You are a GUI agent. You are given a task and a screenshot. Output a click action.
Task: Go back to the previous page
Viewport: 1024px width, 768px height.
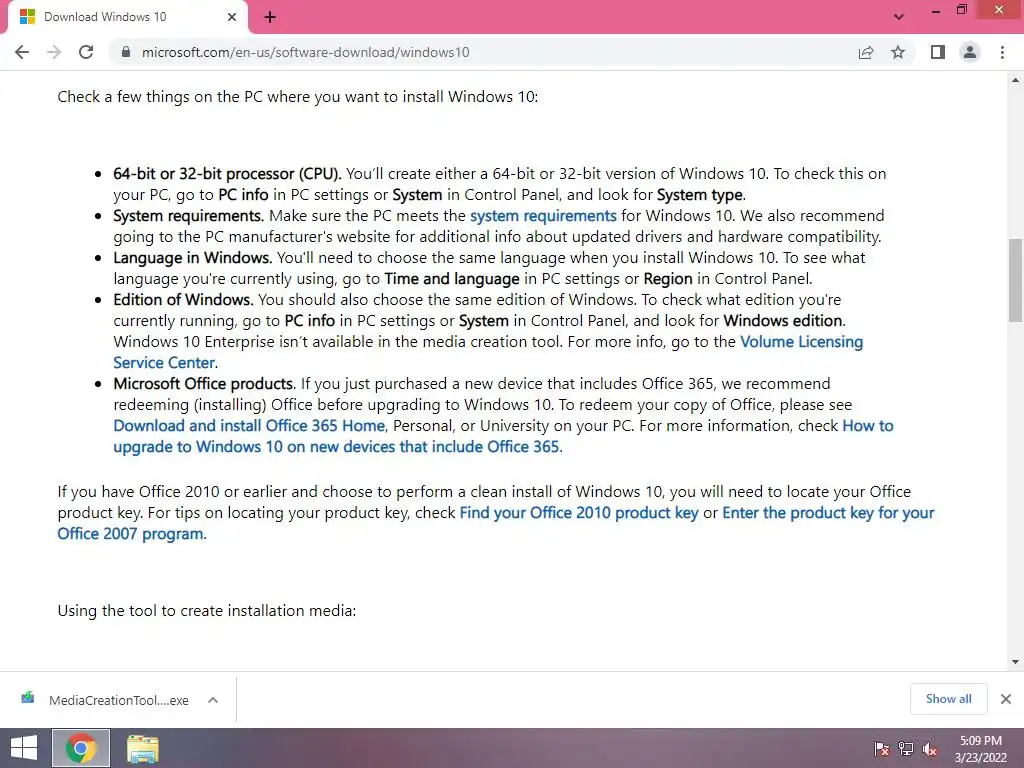pyautogui.click(x=22, y=52)
